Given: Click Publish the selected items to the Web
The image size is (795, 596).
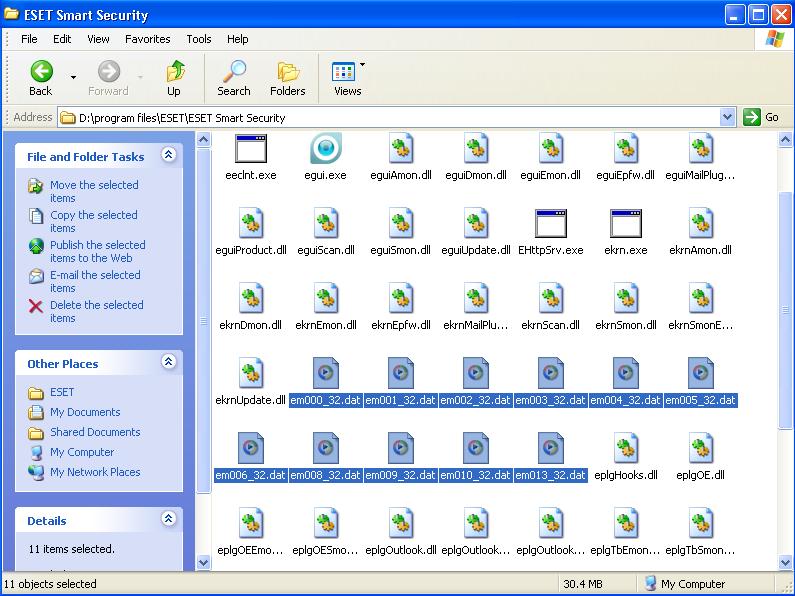Looking at the screenshot, I should pos(97,251).
